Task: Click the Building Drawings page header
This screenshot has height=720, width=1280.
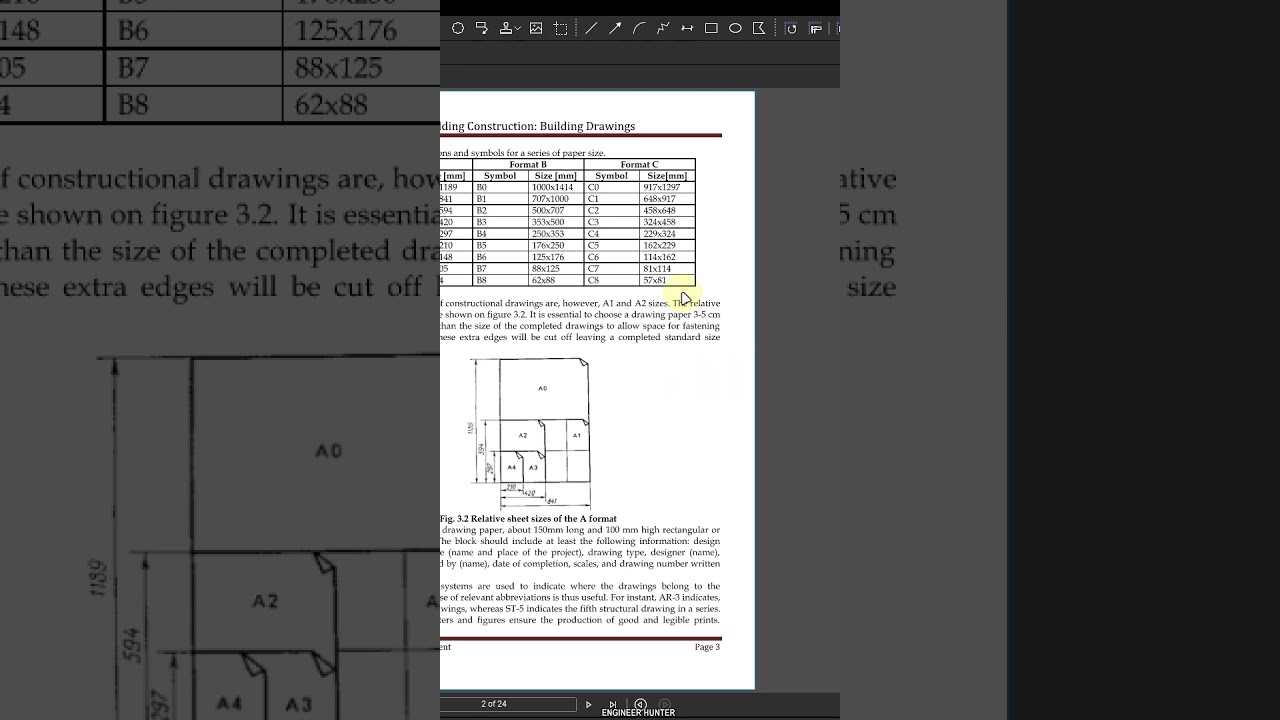Action: click(x=538, y=127)
